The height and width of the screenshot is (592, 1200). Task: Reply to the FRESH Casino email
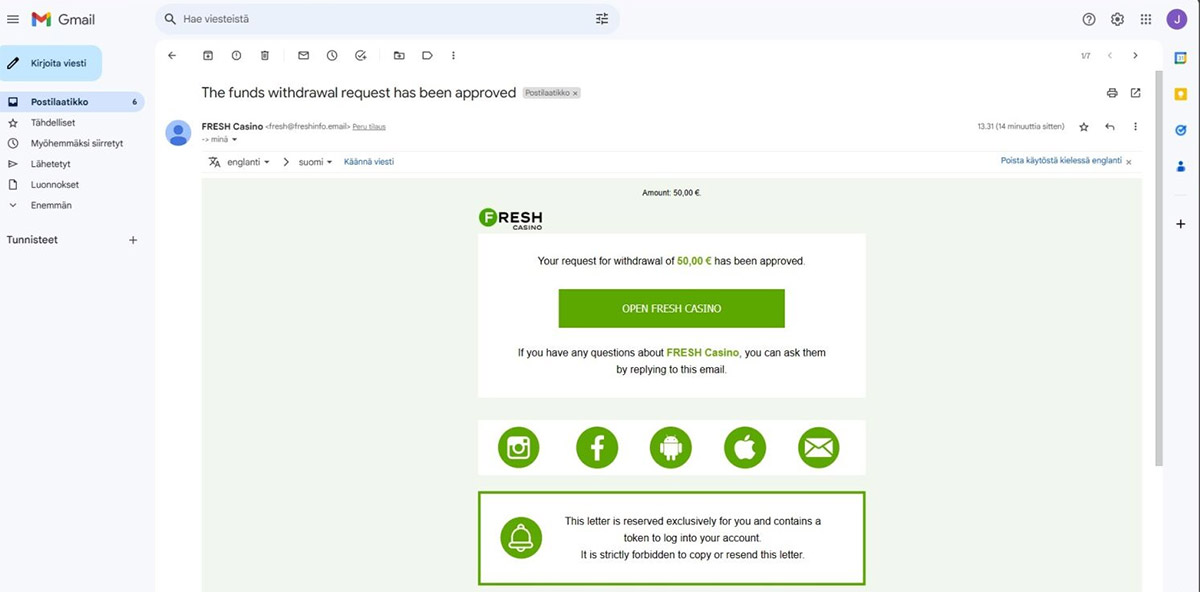coord(1110,127)
